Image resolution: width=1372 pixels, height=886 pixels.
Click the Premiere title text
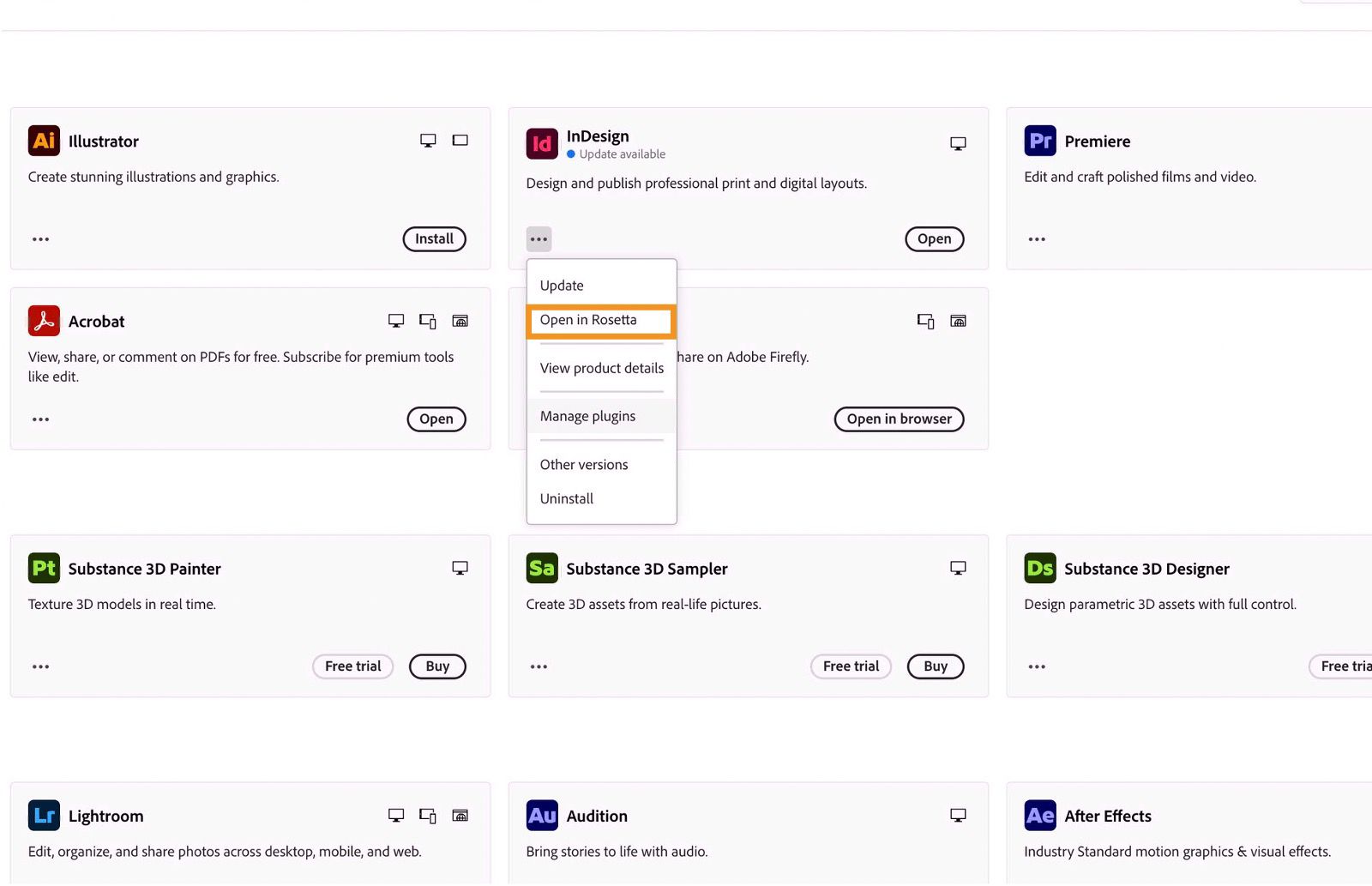[x=1097, y=142]
